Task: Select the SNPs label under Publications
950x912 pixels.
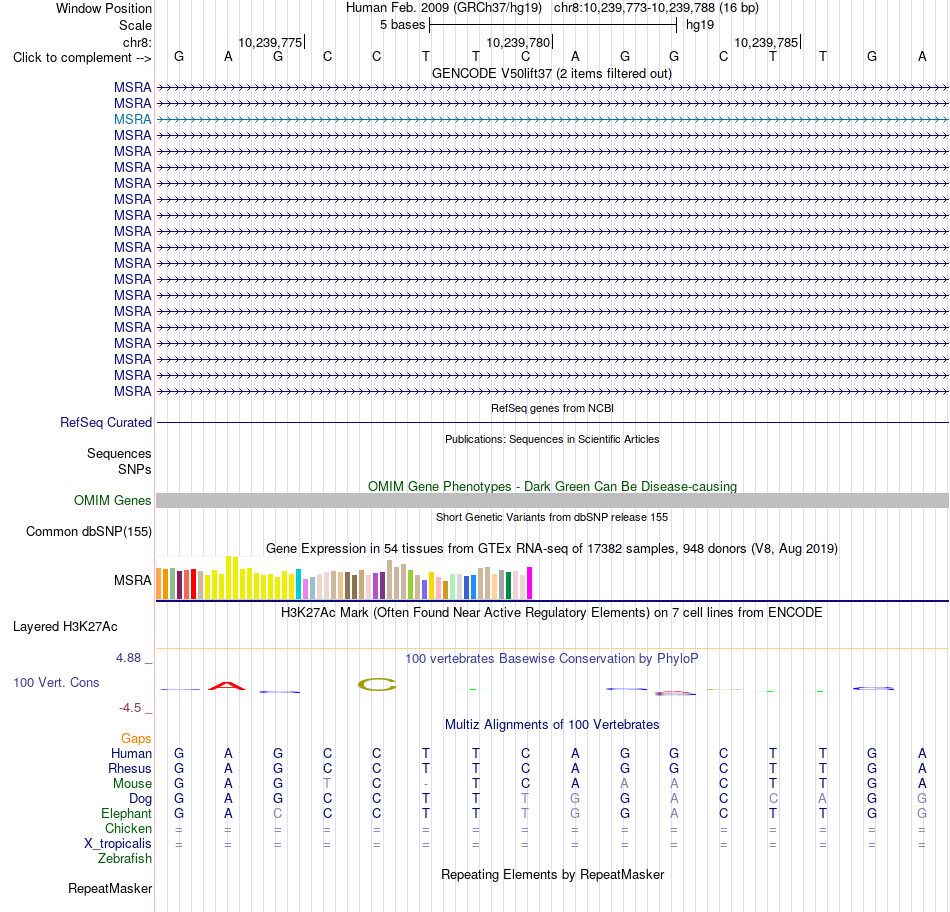Action: (135, 469)
